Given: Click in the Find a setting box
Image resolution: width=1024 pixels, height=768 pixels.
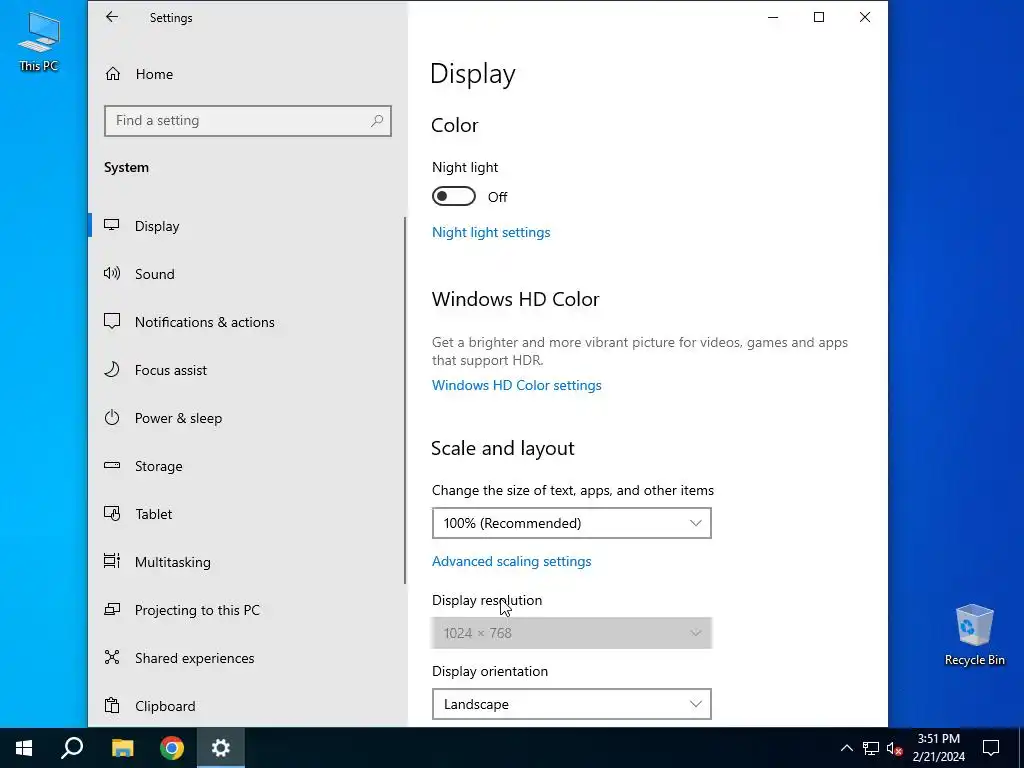Looking at the screenshot, I should point(248,121).
